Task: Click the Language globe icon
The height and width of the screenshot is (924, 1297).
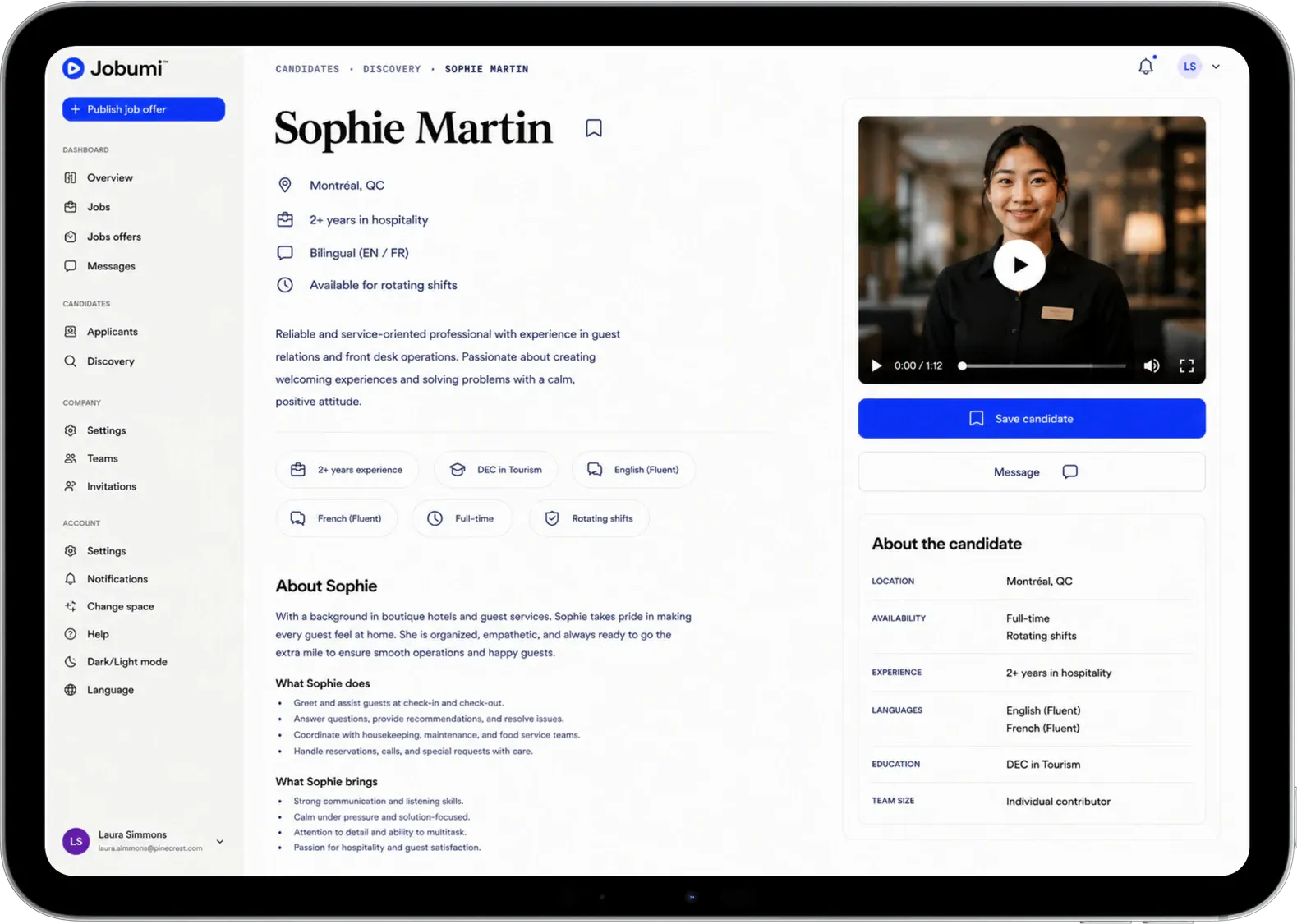Action: coord(71,690)
